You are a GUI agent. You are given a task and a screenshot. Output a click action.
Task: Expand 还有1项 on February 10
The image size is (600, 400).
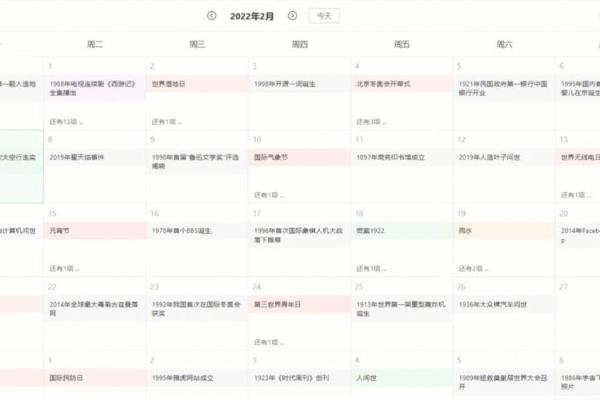(269, 195)
